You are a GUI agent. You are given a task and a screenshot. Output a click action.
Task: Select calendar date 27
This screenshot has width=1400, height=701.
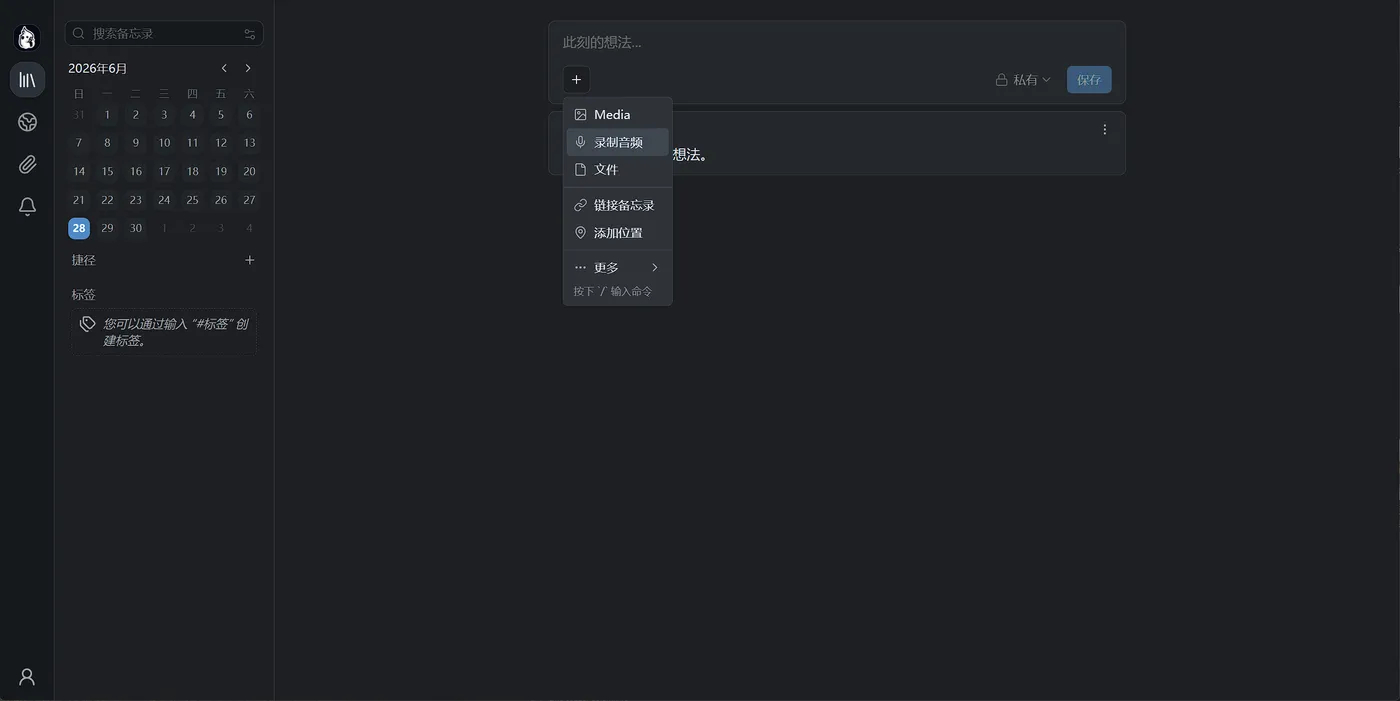(249, 200)
